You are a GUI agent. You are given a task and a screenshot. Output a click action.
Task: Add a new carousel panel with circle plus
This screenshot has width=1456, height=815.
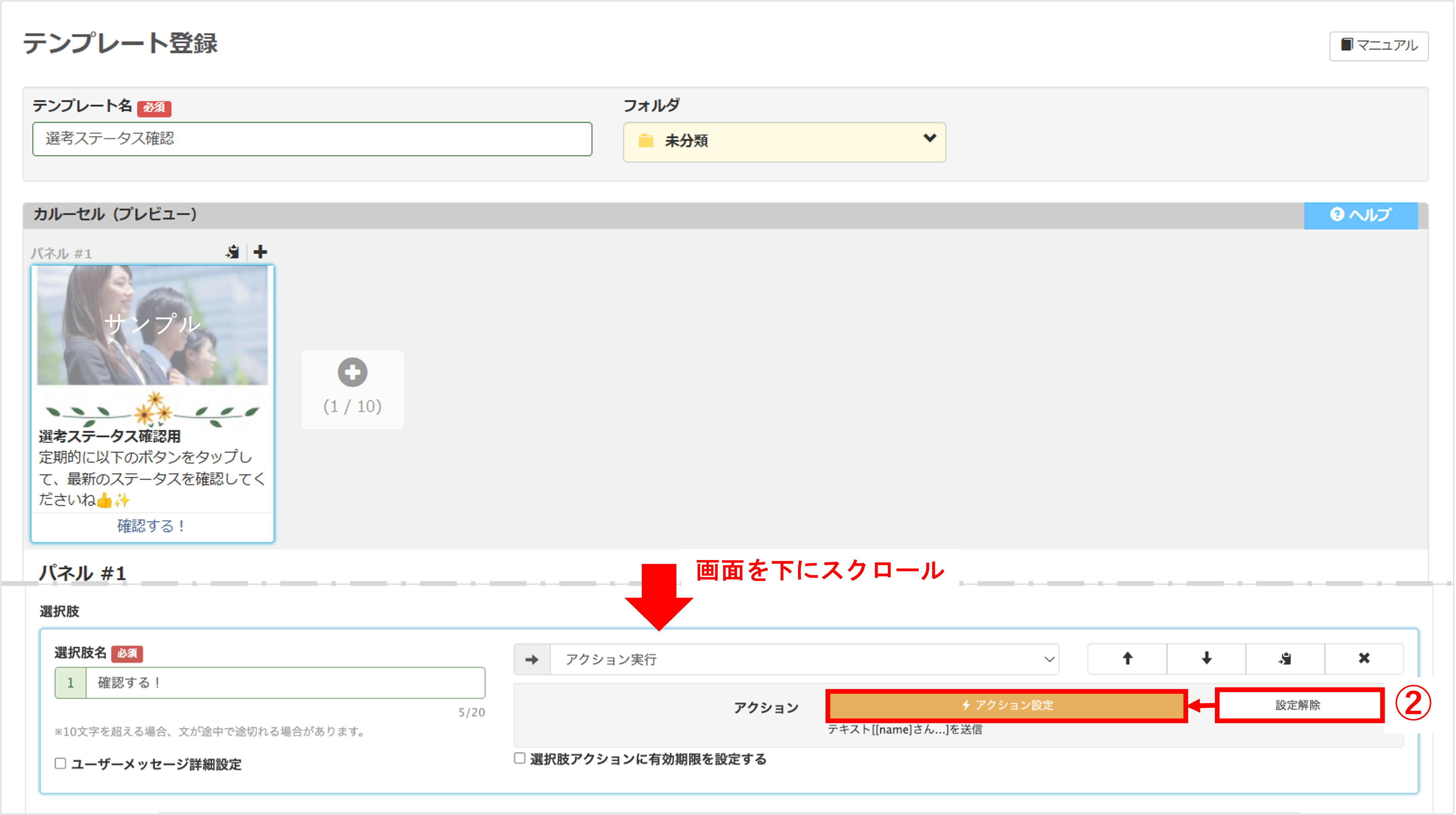352,373
